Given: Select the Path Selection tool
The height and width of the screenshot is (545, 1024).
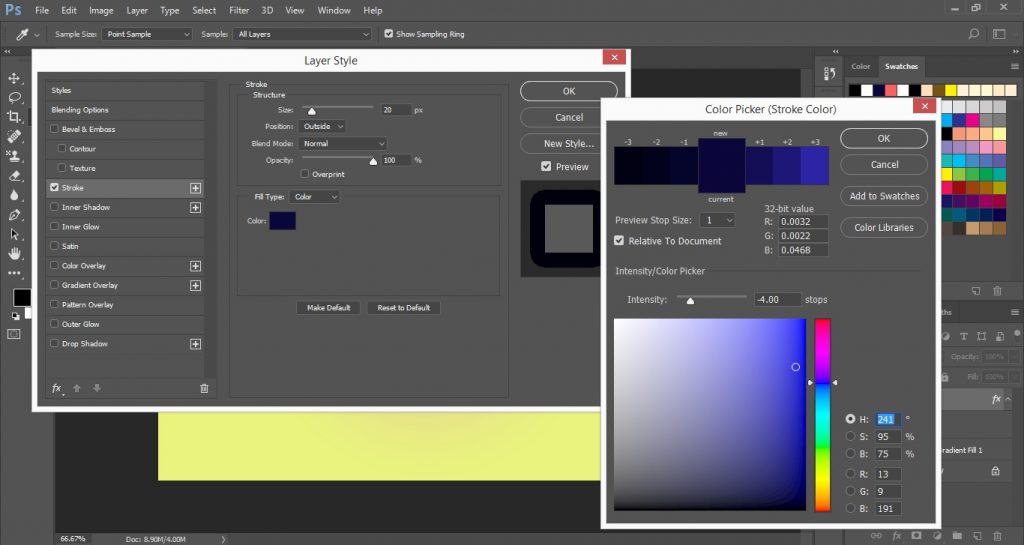Looking at the screenshot, I should tap(14, 234).
